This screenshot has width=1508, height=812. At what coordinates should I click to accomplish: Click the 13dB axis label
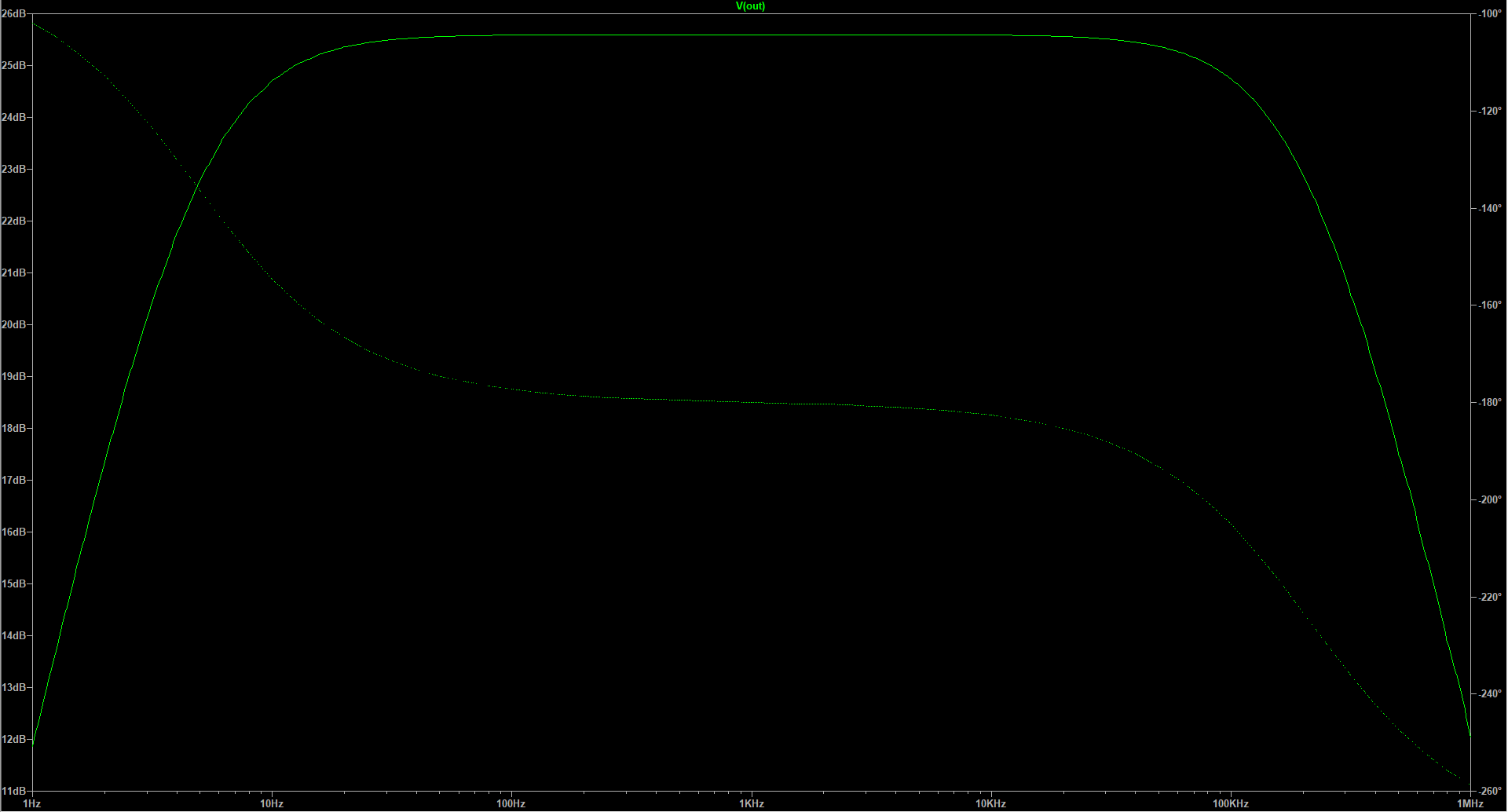tap(13, 687)
